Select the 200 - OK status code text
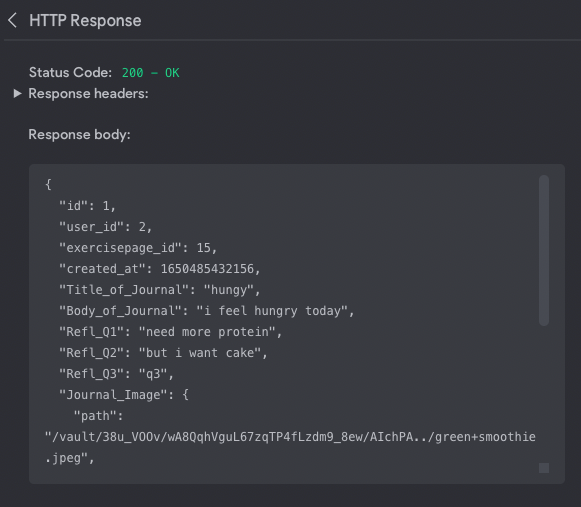This screenshot has width=581, height=507. click(x=150, y=73)
